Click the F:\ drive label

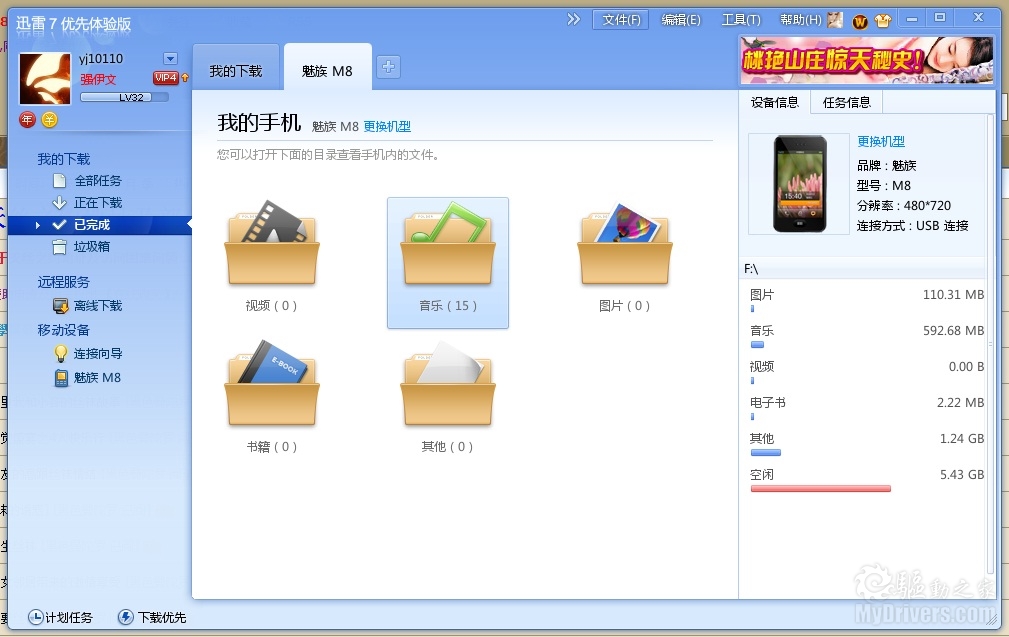(x=751, y=269)
